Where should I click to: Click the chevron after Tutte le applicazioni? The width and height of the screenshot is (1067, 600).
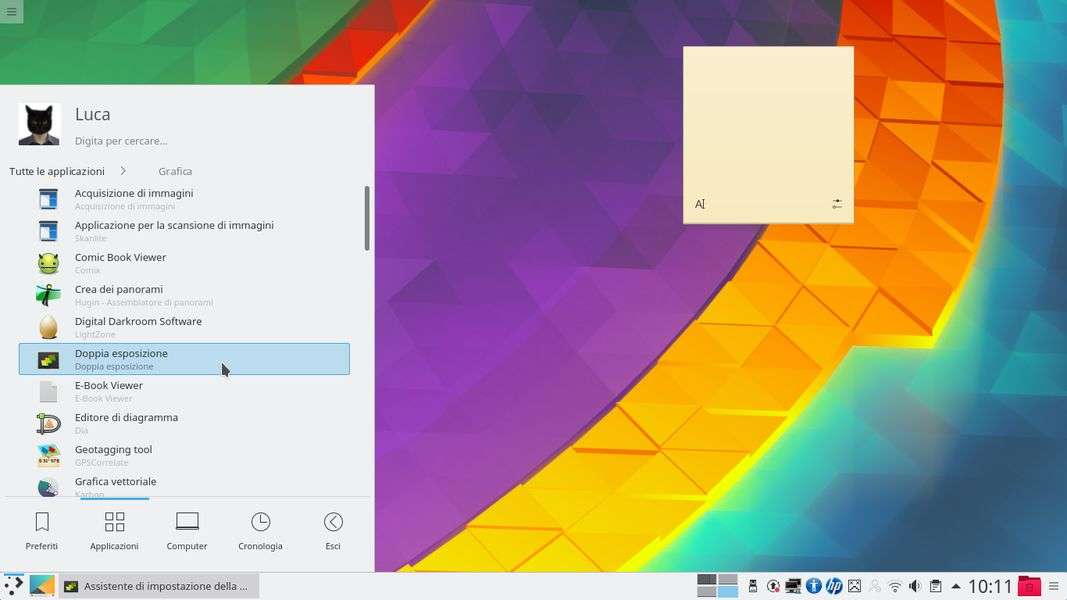tap(123, 171)
